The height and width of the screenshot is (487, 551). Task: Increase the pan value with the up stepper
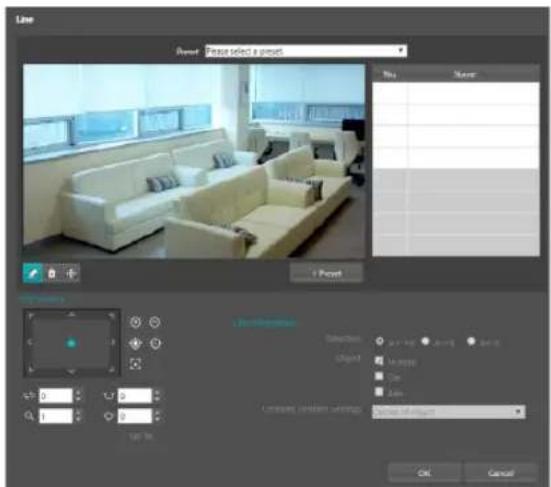click(78, 393)
